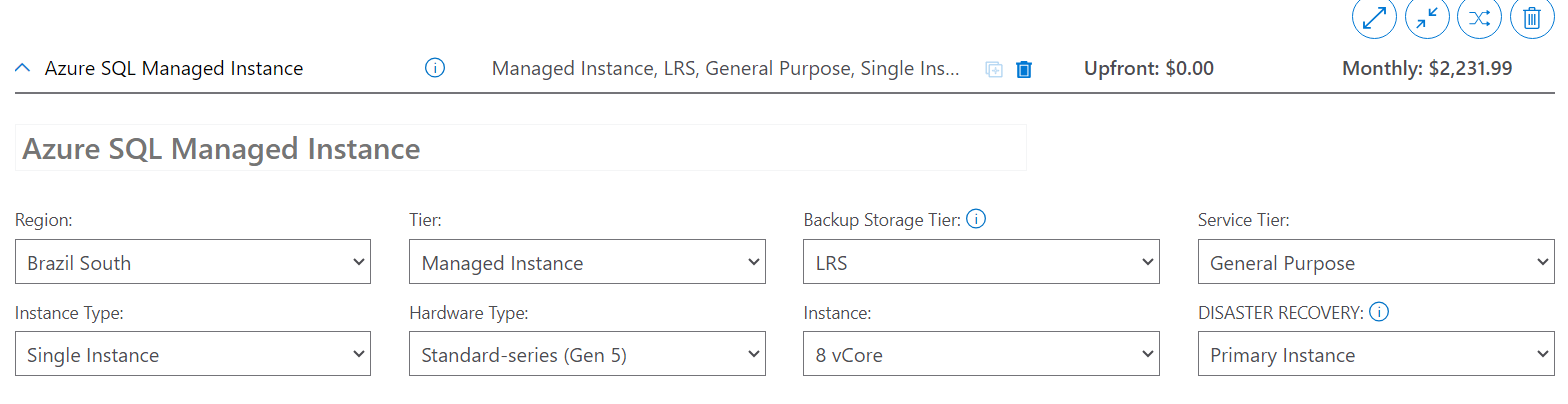Viewport: 1568px width, 404px height.
Task: Open Service Tier dropdown showing General Purpose
Action: tap(1375, 263)
